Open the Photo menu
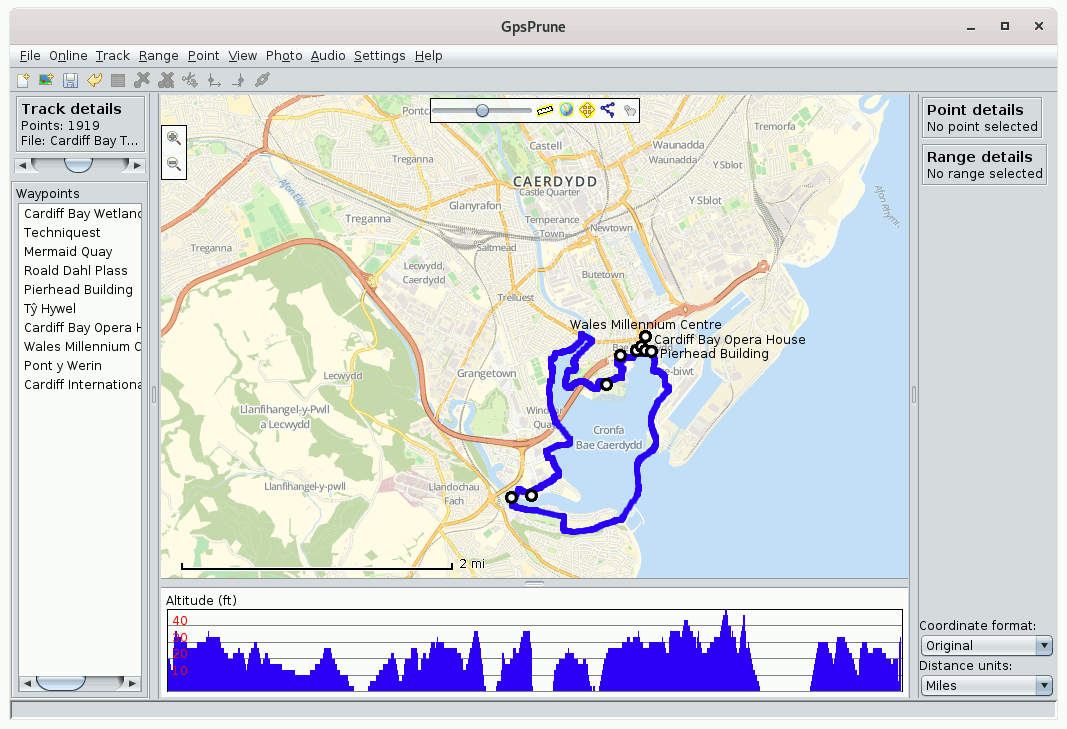This screenshot has width=1067, height=729. tap(284, 56)
